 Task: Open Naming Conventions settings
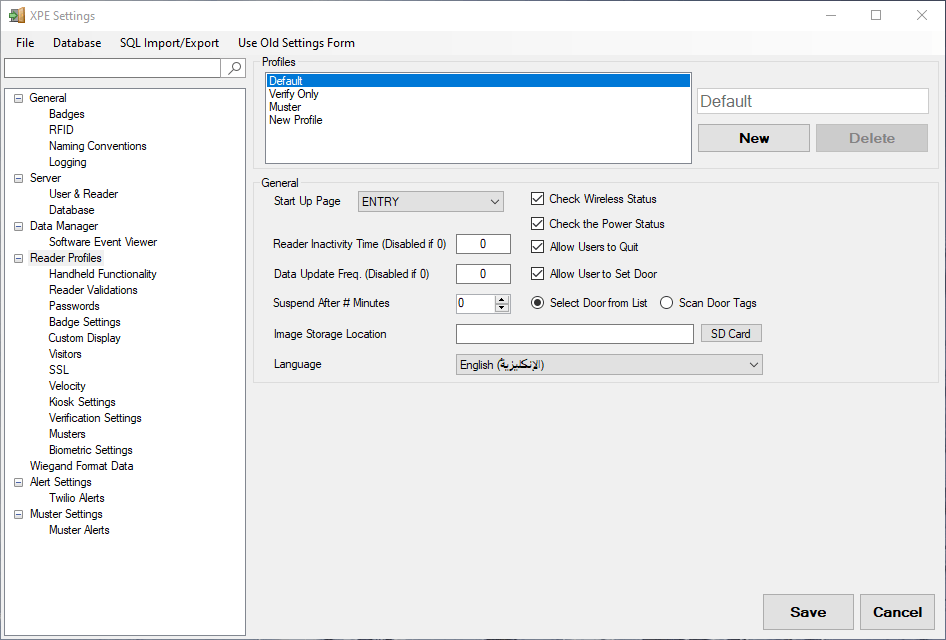[98, 146]
